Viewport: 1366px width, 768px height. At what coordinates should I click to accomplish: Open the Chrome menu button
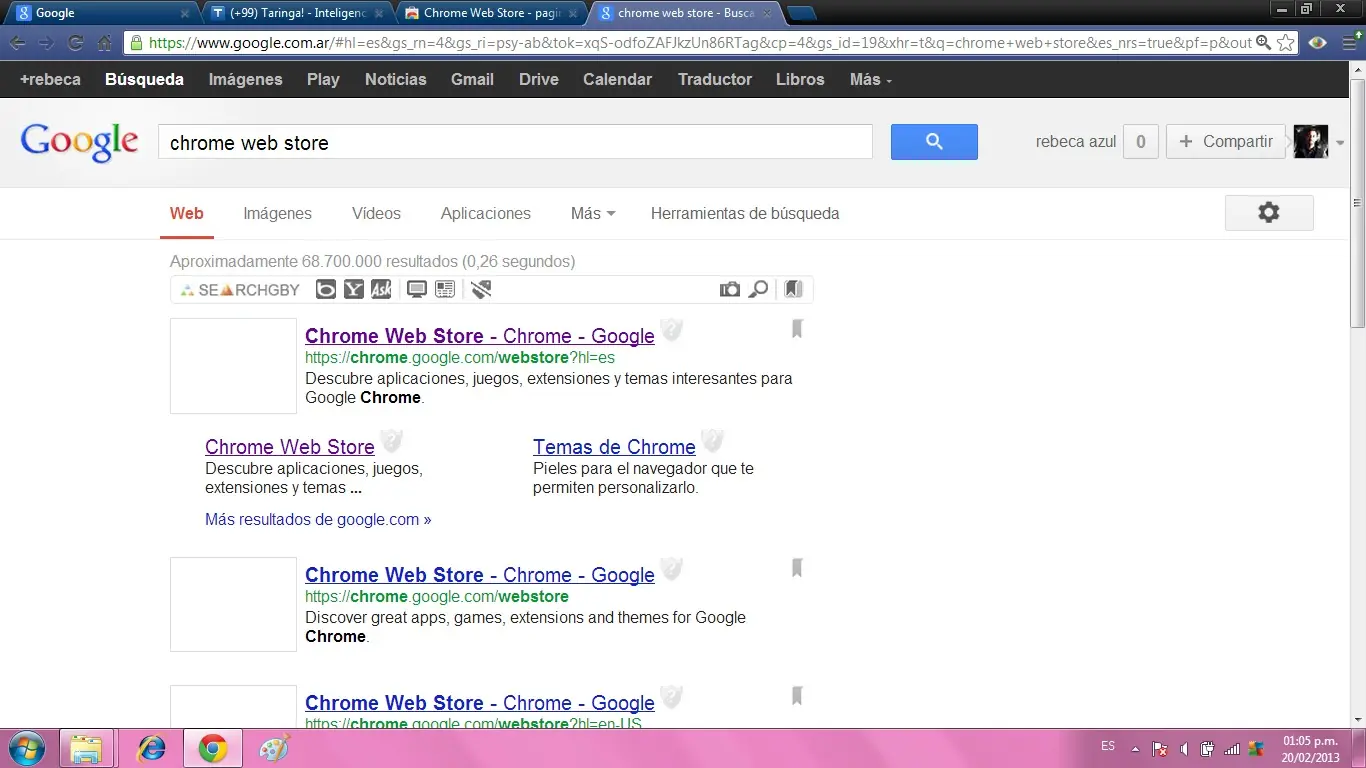point(1351,43)
